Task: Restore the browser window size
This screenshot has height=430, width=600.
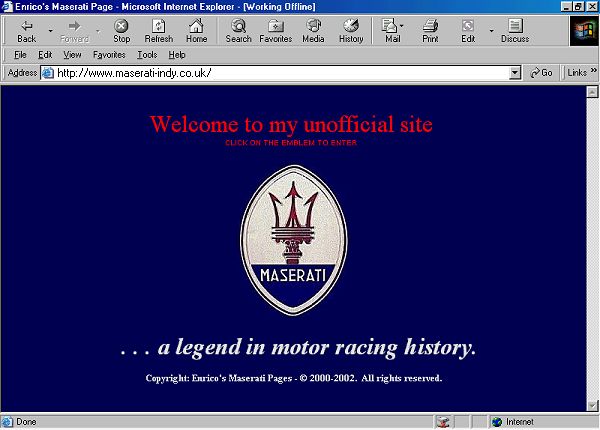Action: pyautogui.click(x=579, y=7)
